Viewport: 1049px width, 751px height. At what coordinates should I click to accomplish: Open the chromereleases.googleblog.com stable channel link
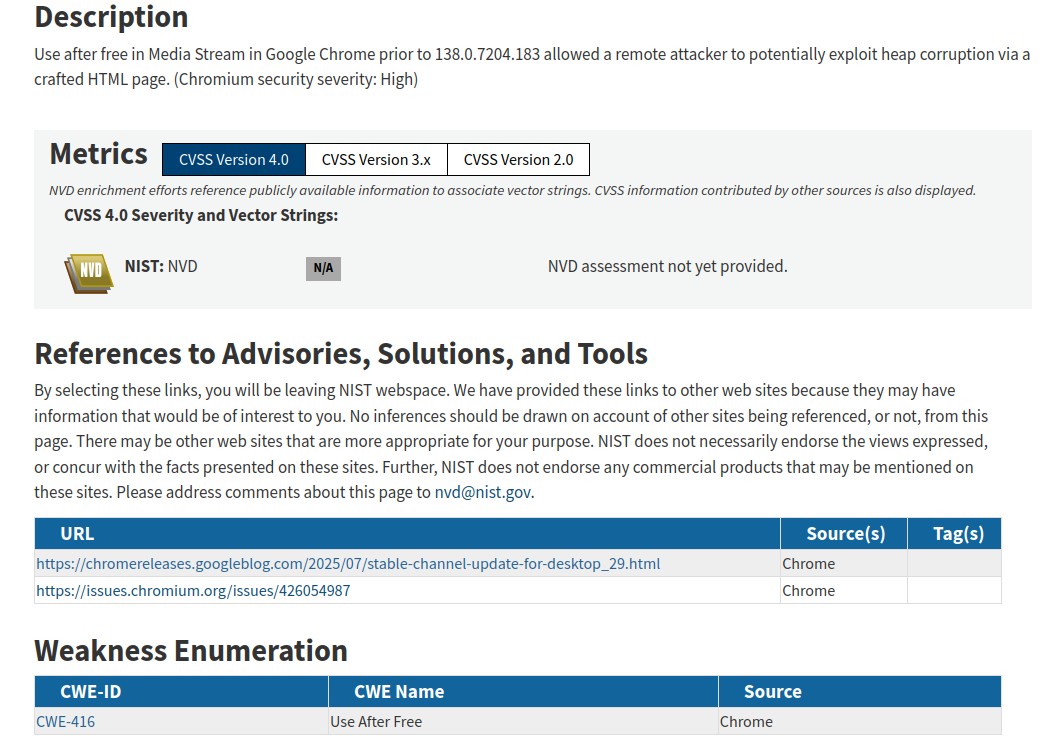click(348, 564)
